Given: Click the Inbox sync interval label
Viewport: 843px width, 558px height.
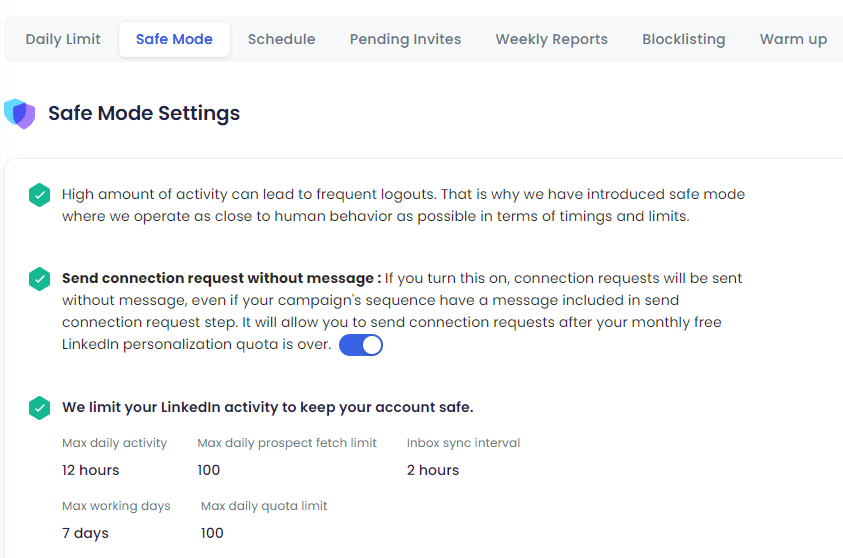Looking at the screenshot, I should [x=463, y=443].
